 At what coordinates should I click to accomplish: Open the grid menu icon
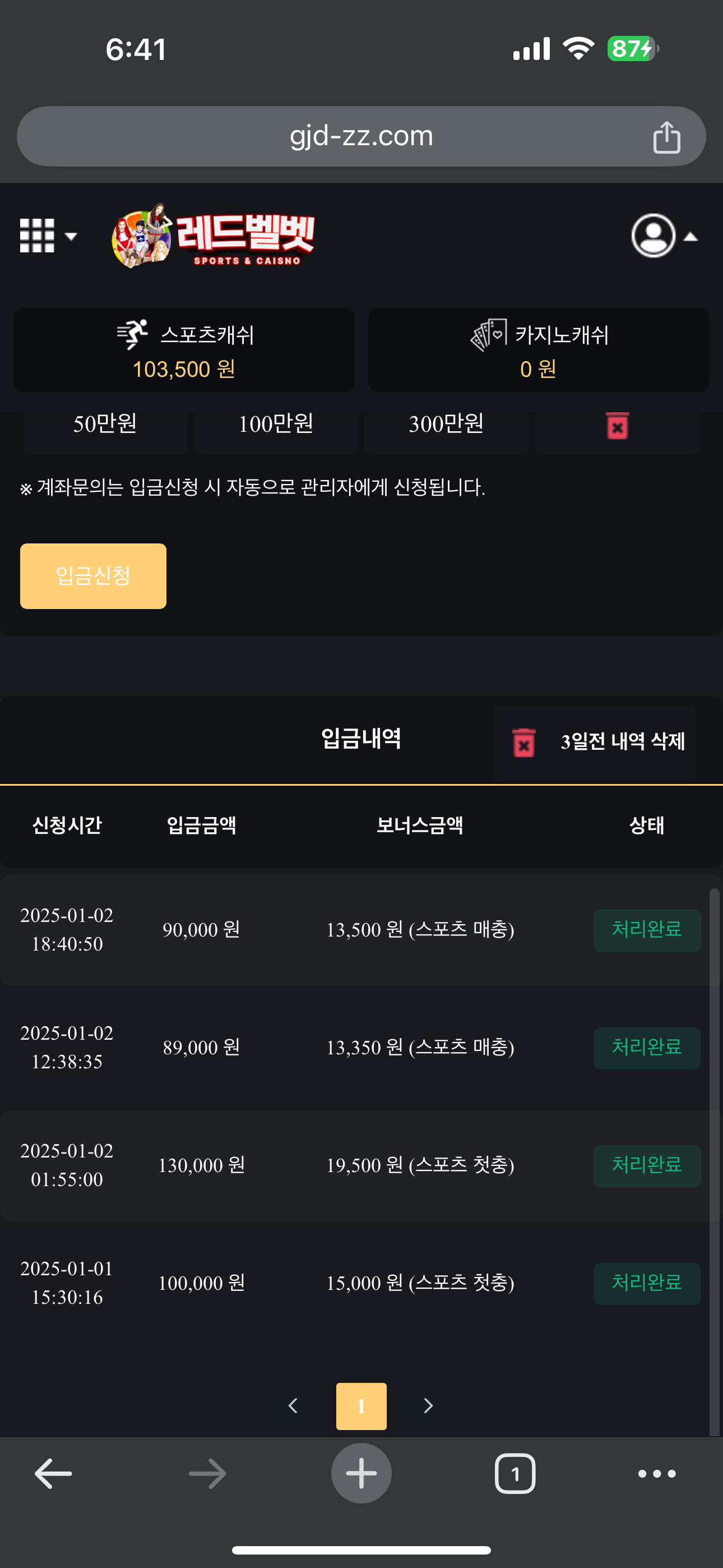[x=48, y=236]
